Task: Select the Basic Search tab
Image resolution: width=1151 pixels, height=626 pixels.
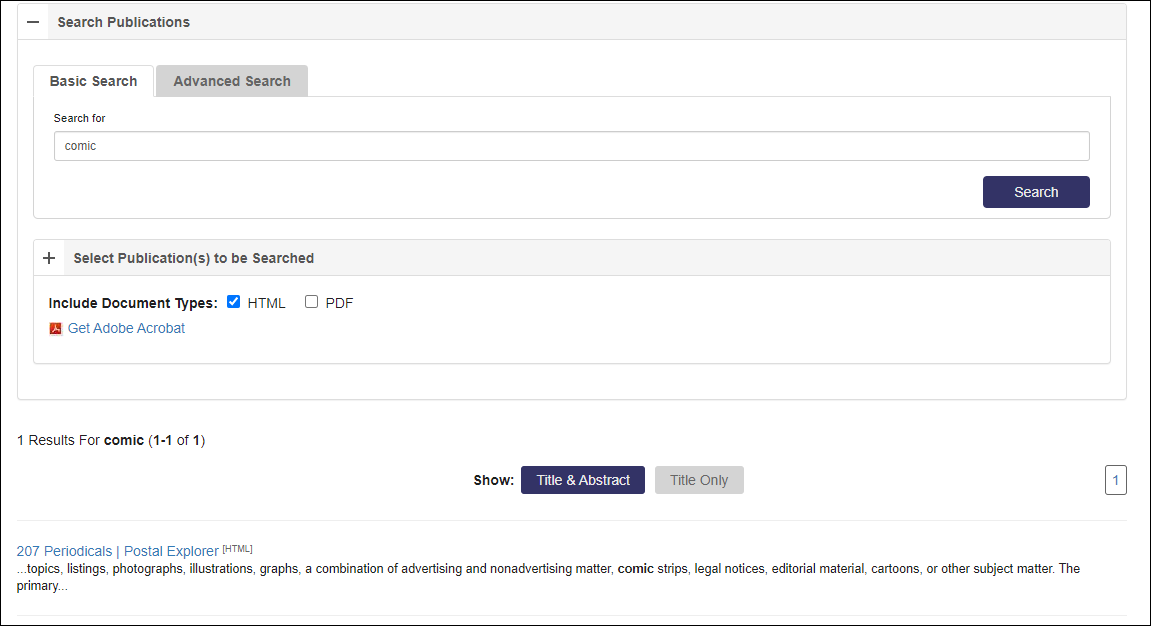Action: pyautogui.click(x=93, y=81)
